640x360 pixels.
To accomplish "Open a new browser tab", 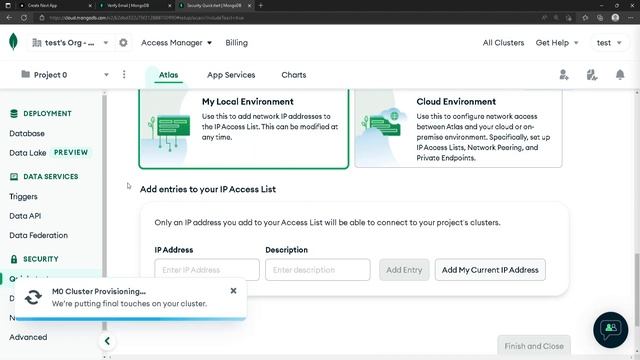I will coord(260,5).
